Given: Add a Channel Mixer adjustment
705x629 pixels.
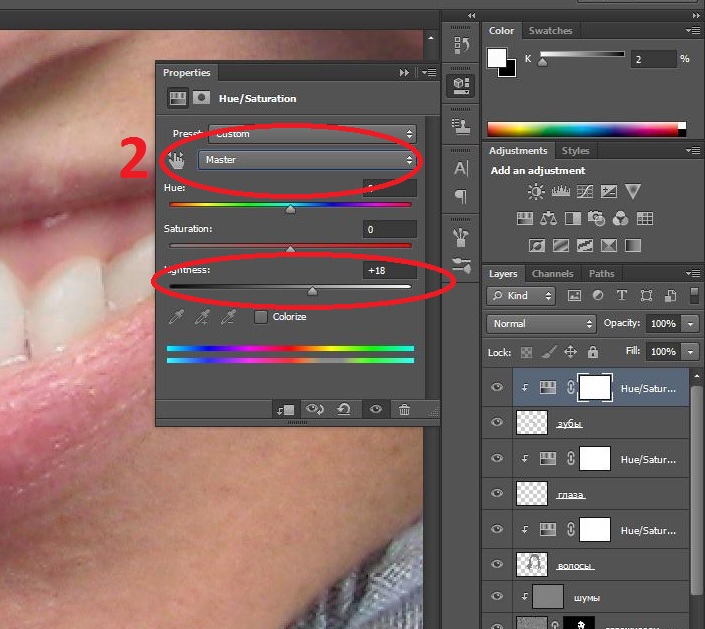Looking at the screenshot, I should pyautogui.click(x=620, y=219).
